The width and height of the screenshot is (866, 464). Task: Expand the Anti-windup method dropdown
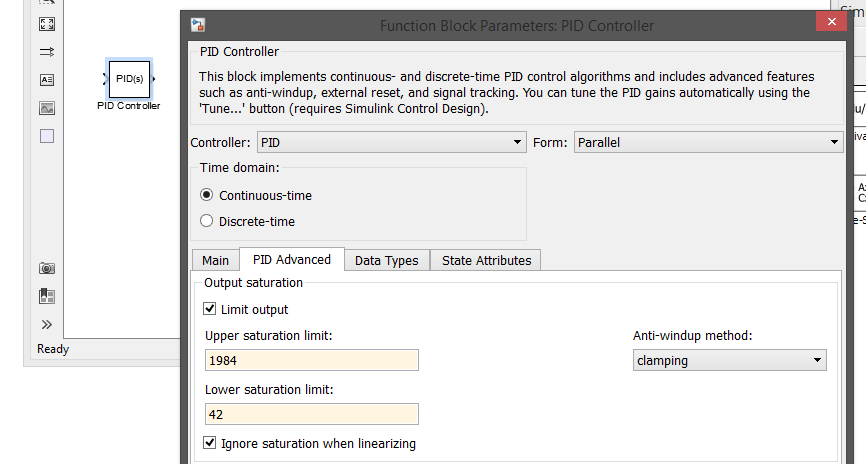coord(729,360)
